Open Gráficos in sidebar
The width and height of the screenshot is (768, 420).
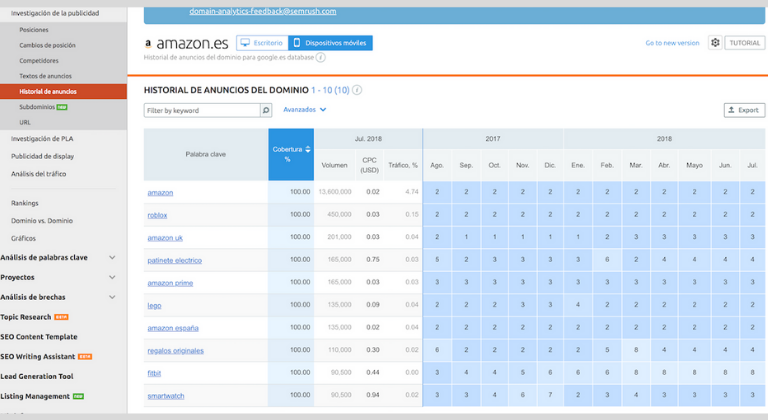pyautogui.click(x=23, y=238)
